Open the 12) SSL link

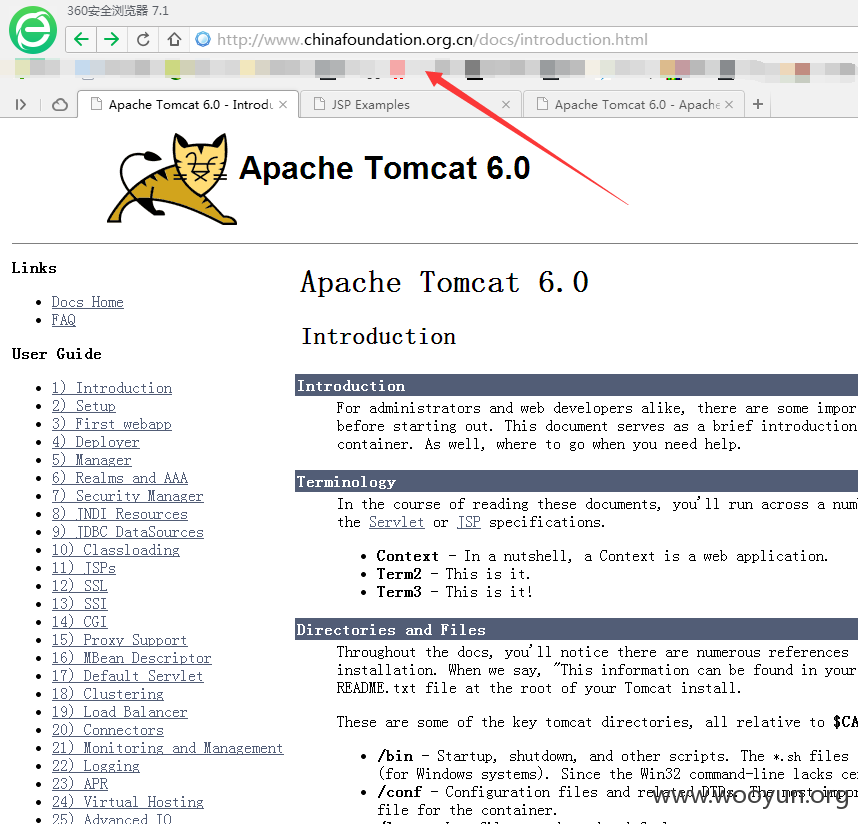(79, 586)
